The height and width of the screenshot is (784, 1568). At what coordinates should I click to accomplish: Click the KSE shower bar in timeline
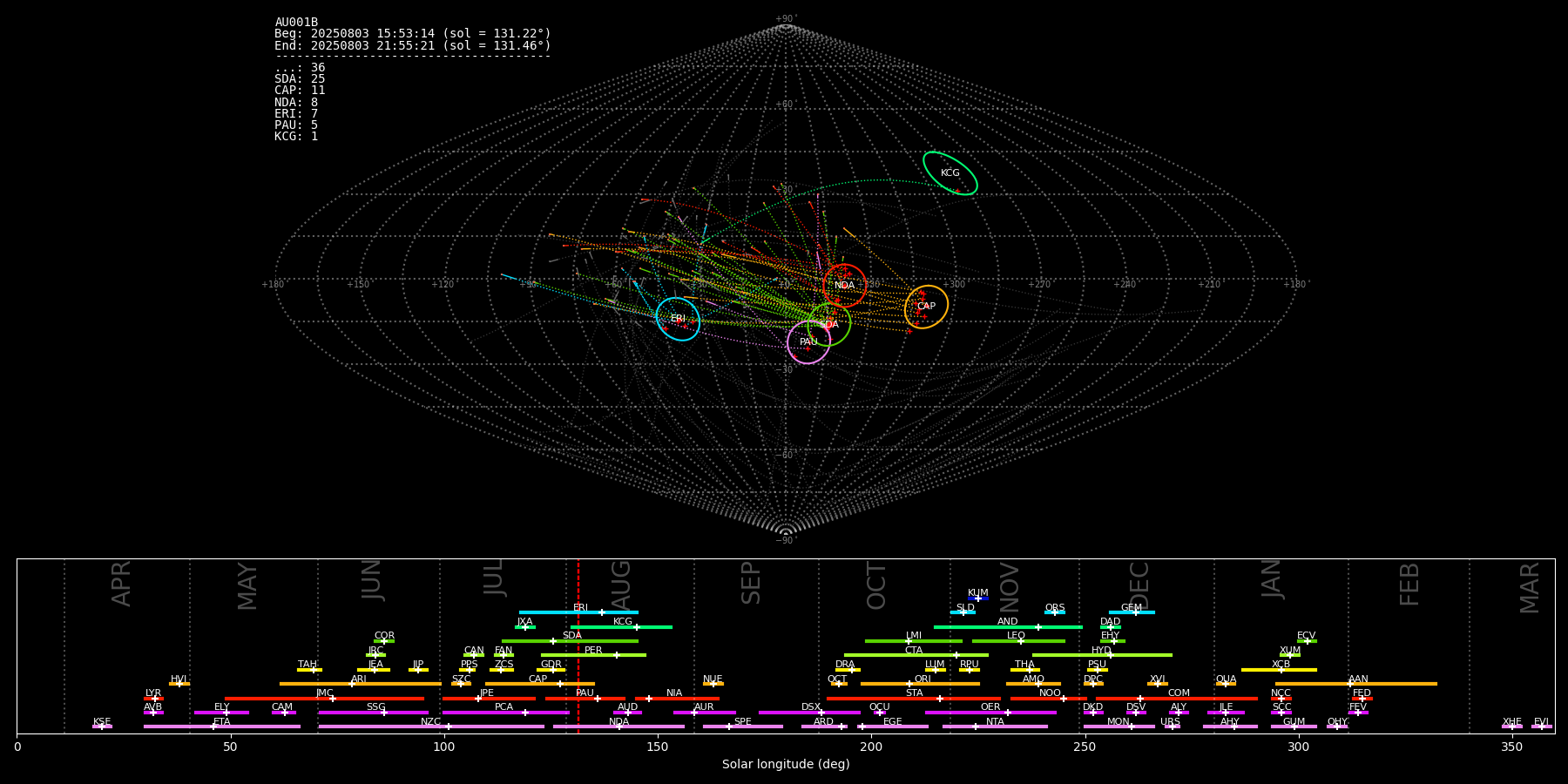tap(102, 727)
